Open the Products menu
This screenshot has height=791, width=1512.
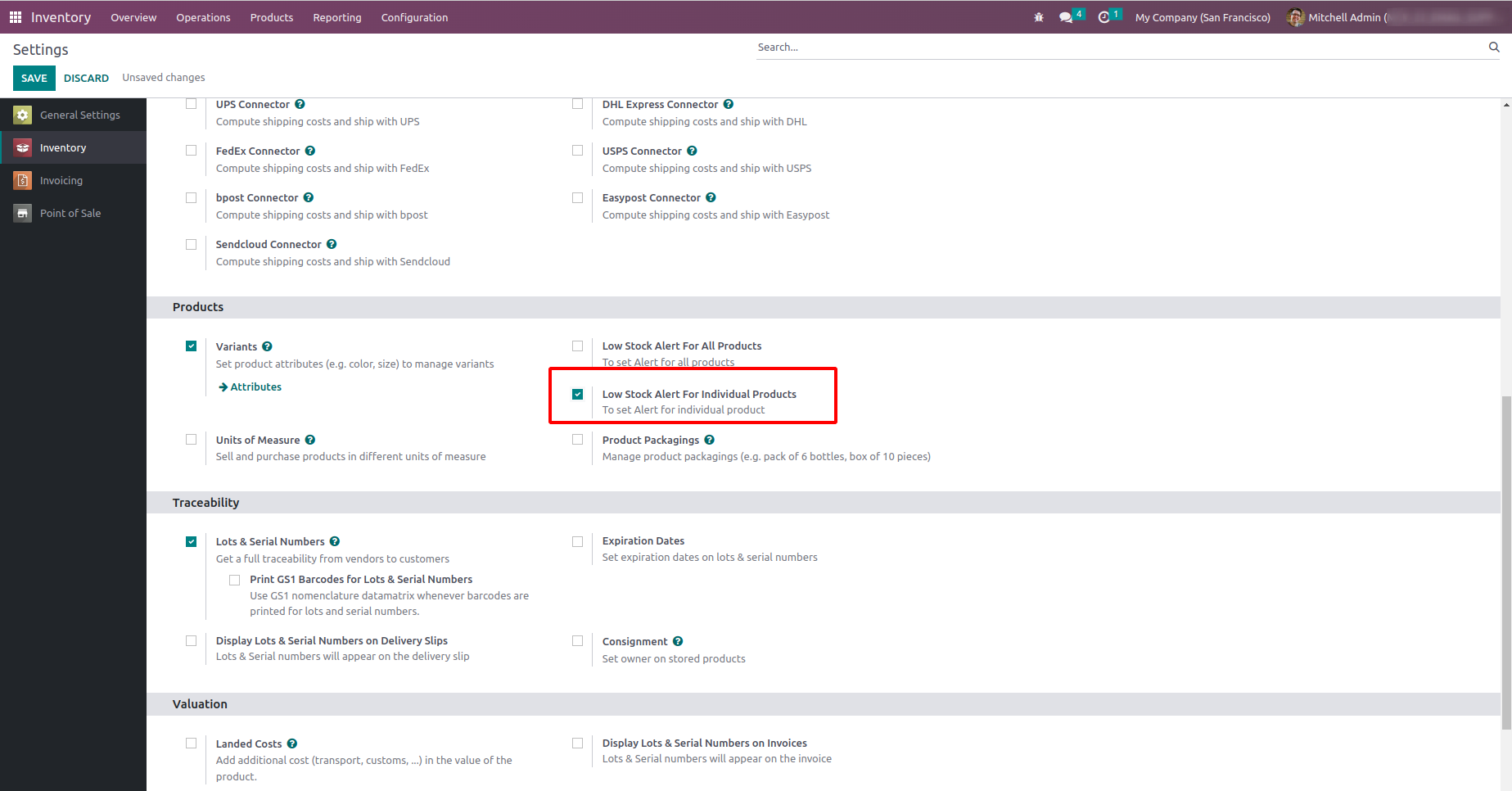click(x=272, y=17)
